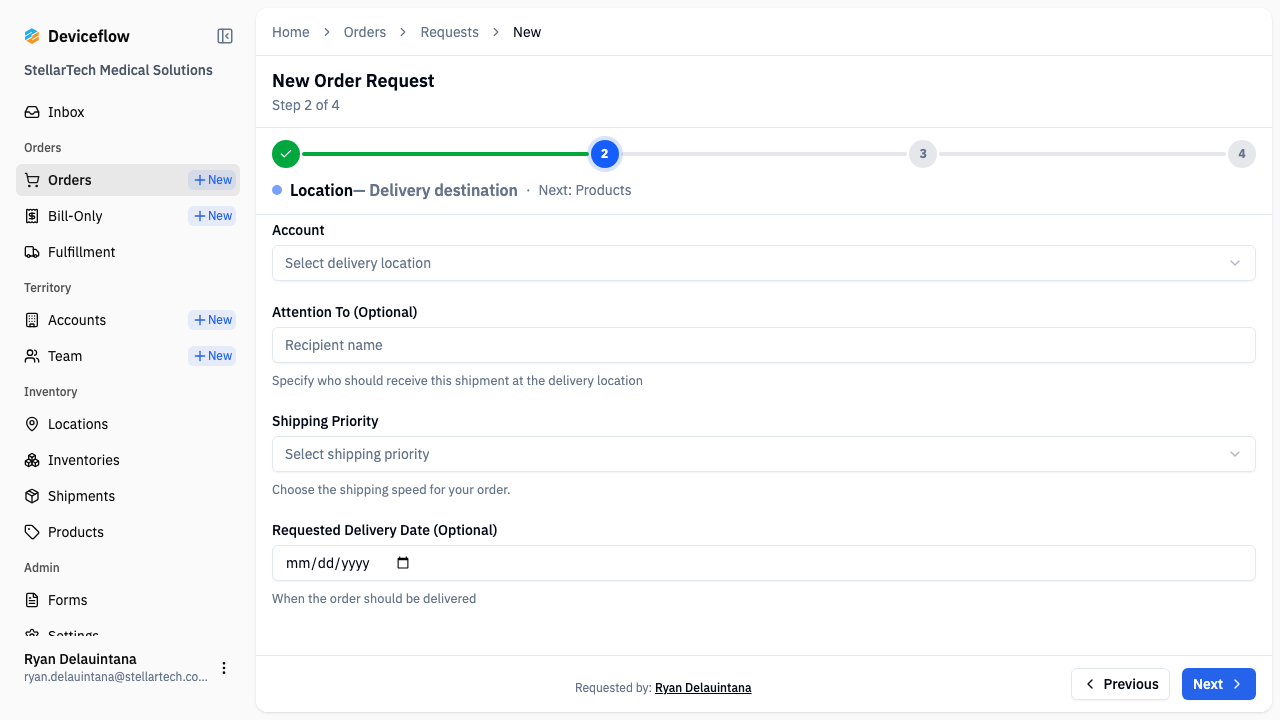The width and height of the screenshot is (1280, 720).
Task: Open Products in the sidebar
Action: pos(128,532)
